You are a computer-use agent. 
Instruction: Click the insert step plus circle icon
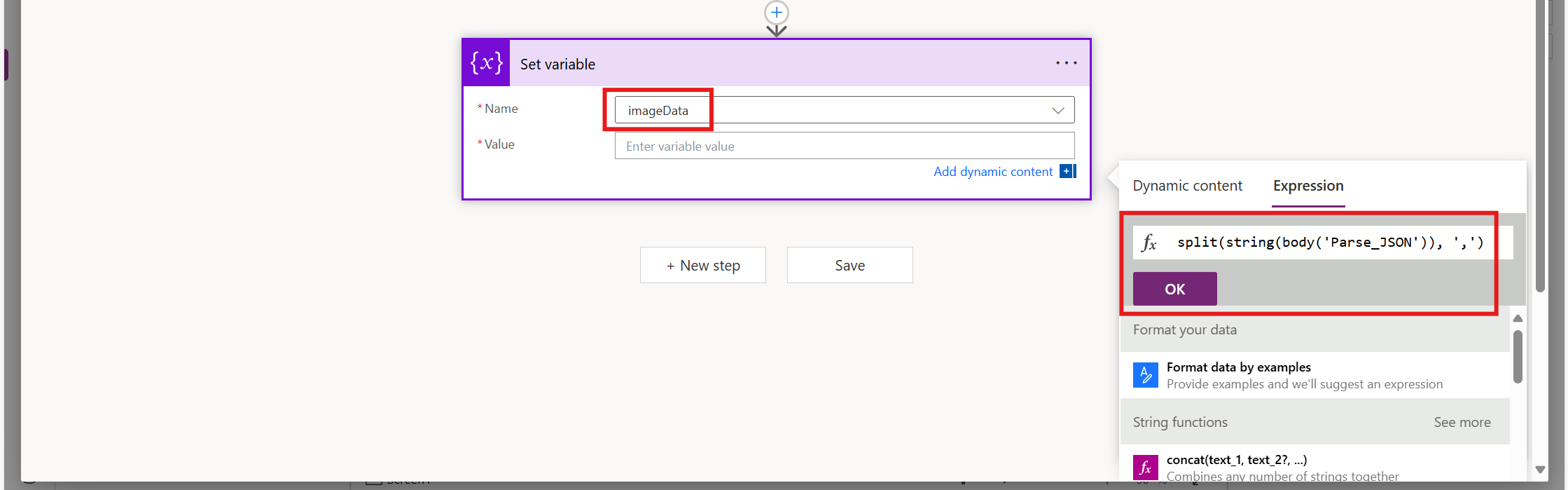tap(776, 13)
